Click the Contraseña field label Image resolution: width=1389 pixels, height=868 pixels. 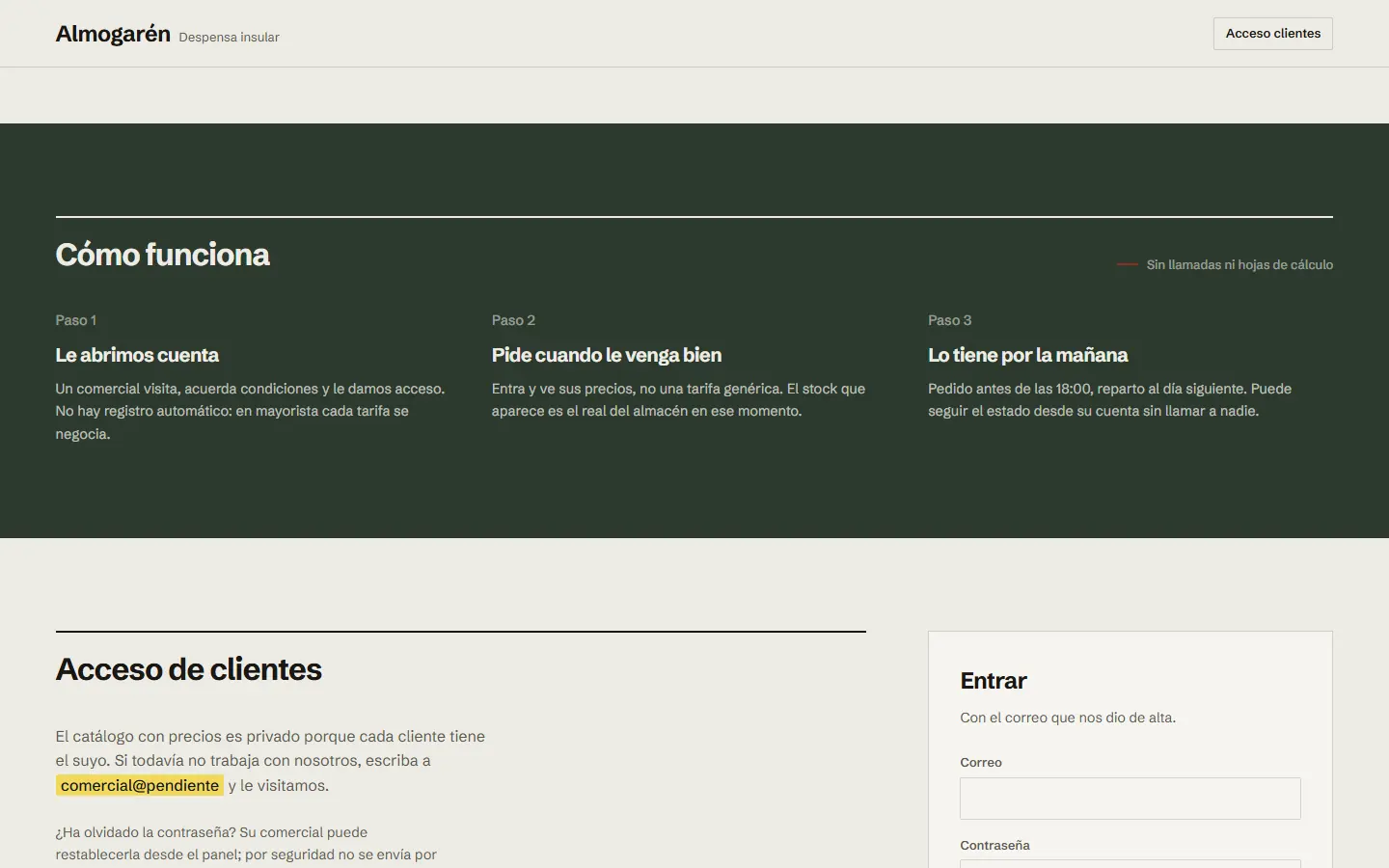click(x=994, y=845)
